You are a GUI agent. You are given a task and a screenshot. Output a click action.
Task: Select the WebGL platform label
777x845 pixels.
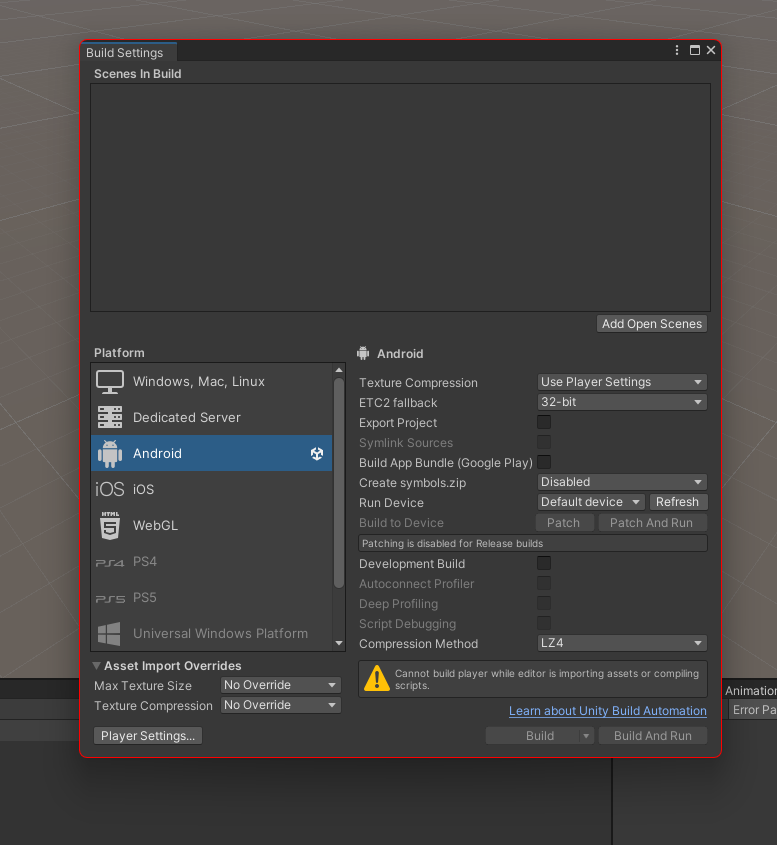(x=155, y=525)
